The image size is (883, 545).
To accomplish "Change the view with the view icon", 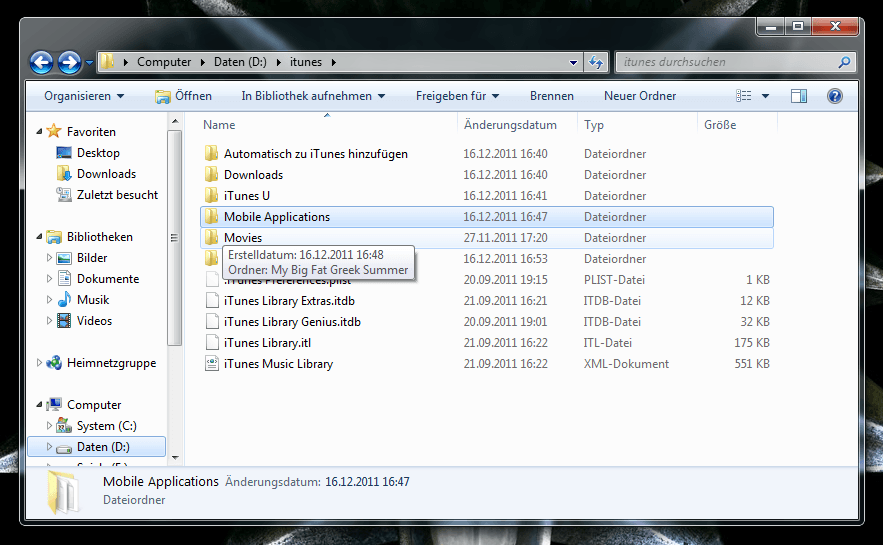I will tap(743, 96).
